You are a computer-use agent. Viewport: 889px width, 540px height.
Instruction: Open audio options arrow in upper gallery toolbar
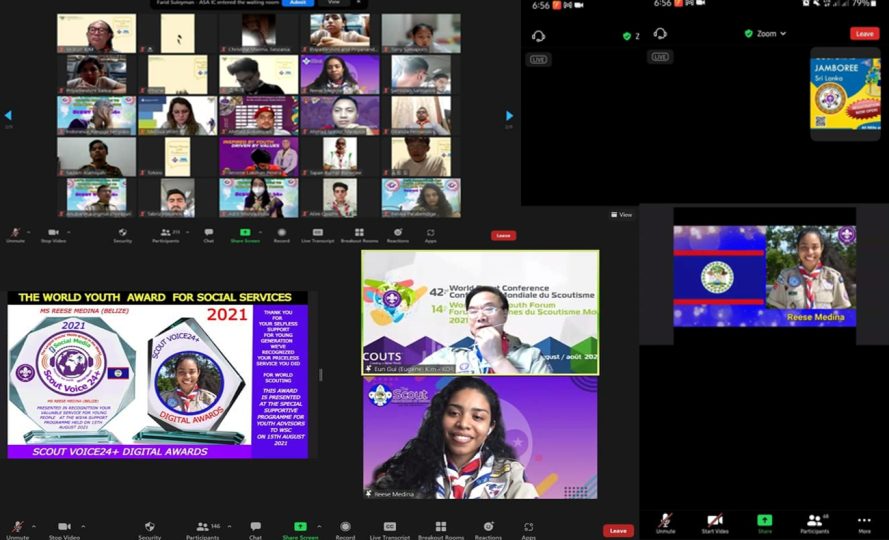(x=28, y=232)
